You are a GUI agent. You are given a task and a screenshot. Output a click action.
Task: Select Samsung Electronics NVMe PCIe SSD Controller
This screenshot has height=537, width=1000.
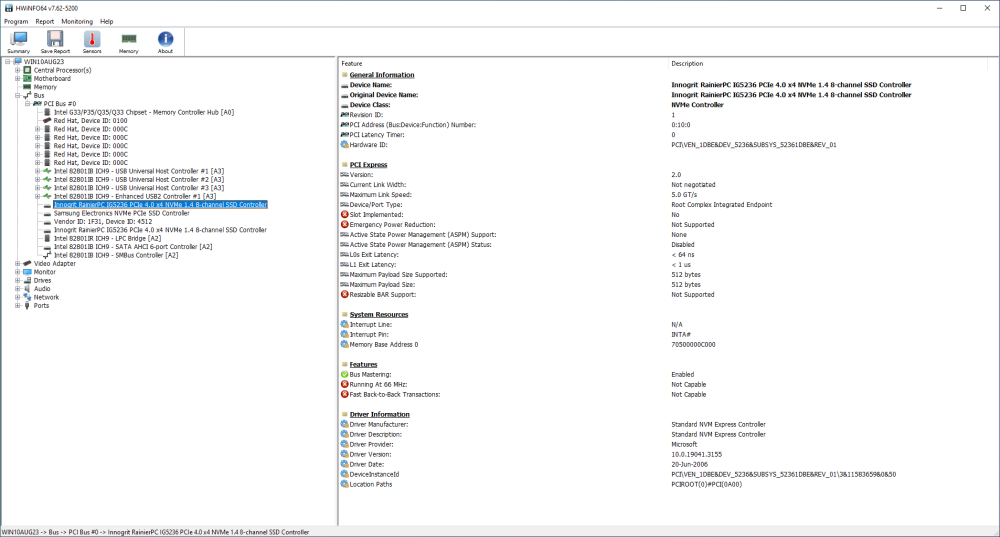(121, 213)
